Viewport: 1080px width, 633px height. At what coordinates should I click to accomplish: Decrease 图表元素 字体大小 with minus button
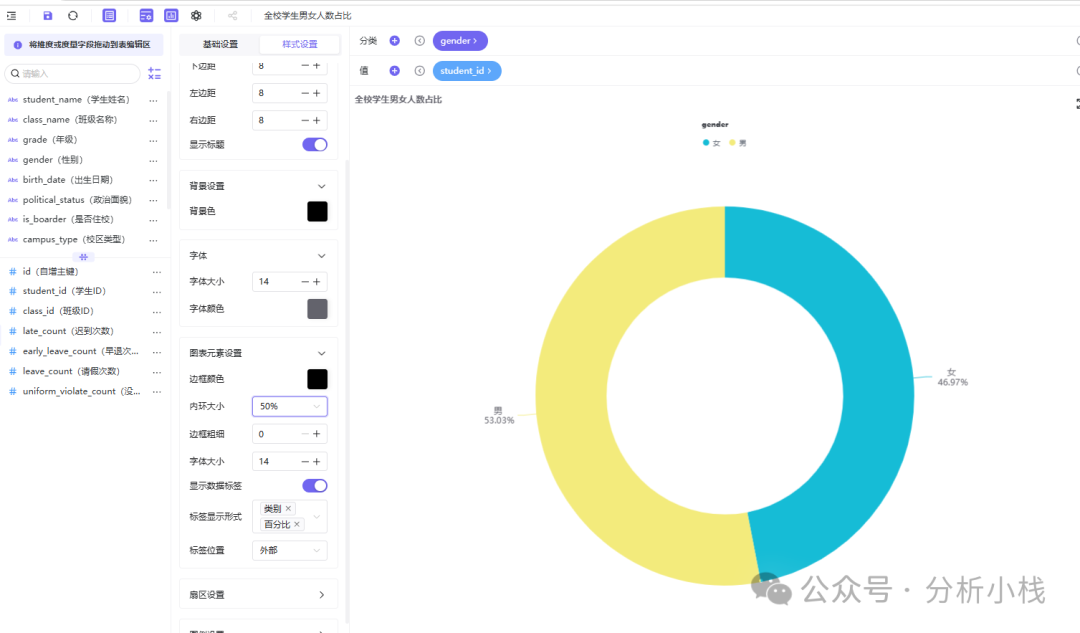[304, 461]
